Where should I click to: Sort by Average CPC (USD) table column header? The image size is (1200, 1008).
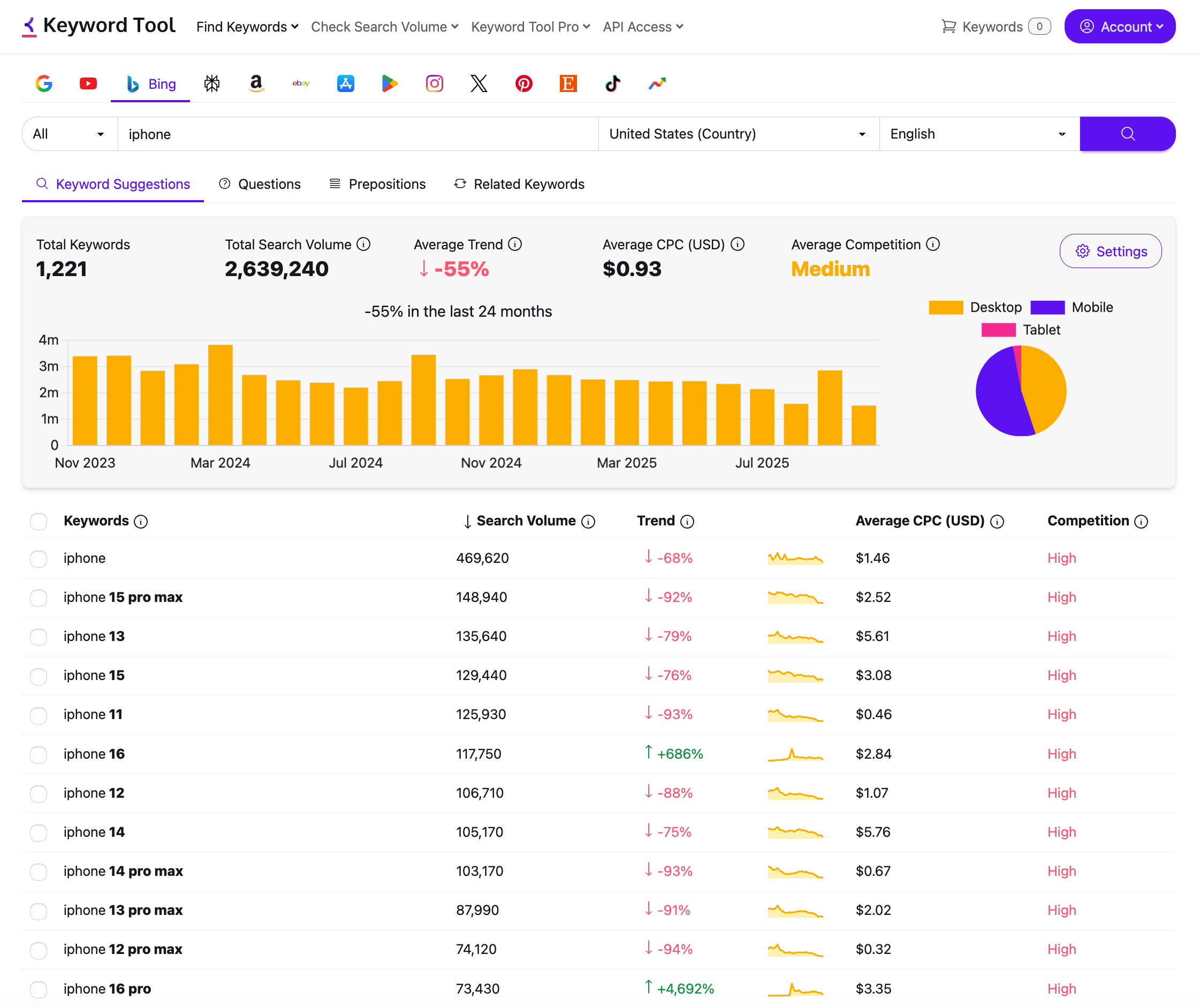tap(920, 521)
